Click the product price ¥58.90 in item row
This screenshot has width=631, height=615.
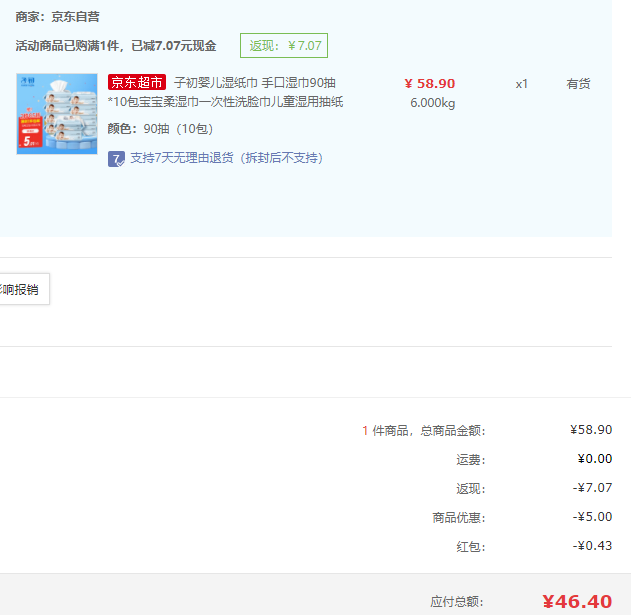[x=430, y=84]
